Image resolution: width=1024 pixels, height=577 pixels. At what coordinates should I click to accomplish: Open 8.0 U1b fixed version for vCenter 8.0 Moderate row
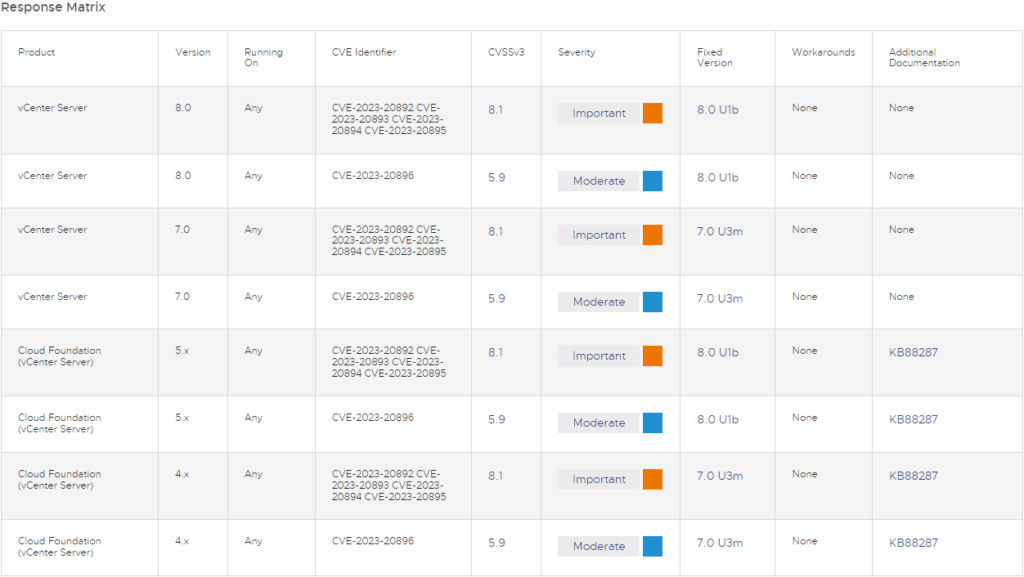click(718, 178)
